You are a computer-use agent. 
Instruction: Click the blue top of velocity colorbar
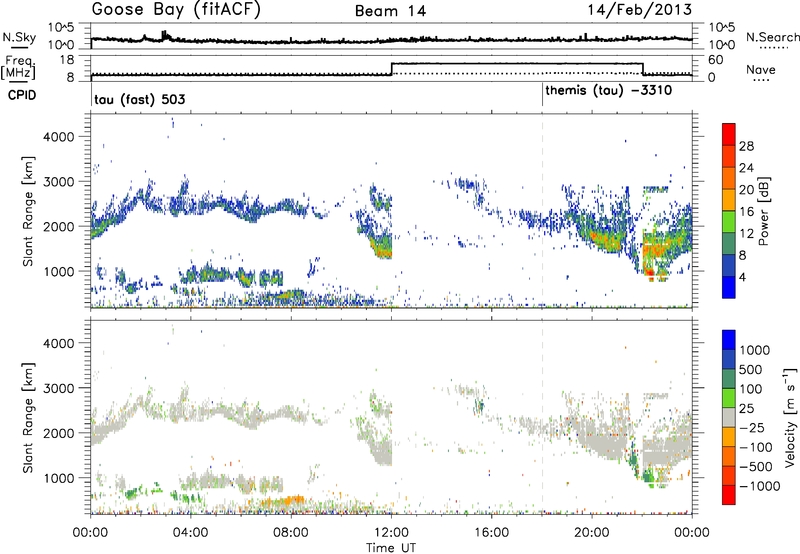(729, 340)
